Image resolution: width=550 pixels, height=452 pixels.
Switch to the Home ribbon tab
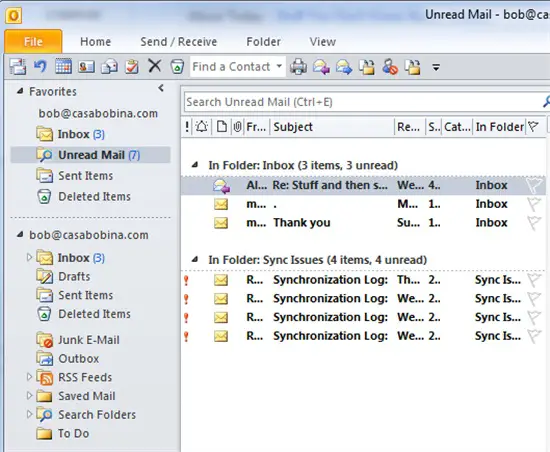95,42
